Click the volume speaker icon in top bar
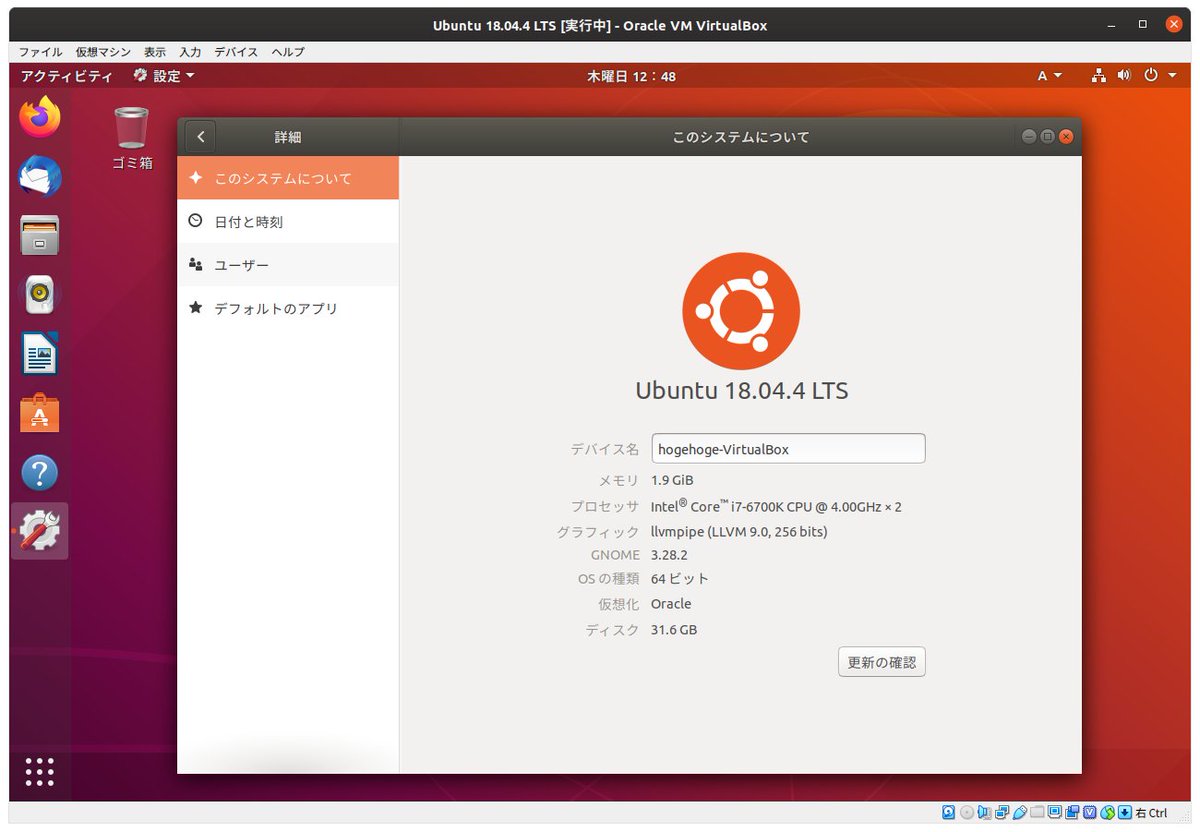The height and width of the screenshot is (832, 1200). 1124,76
